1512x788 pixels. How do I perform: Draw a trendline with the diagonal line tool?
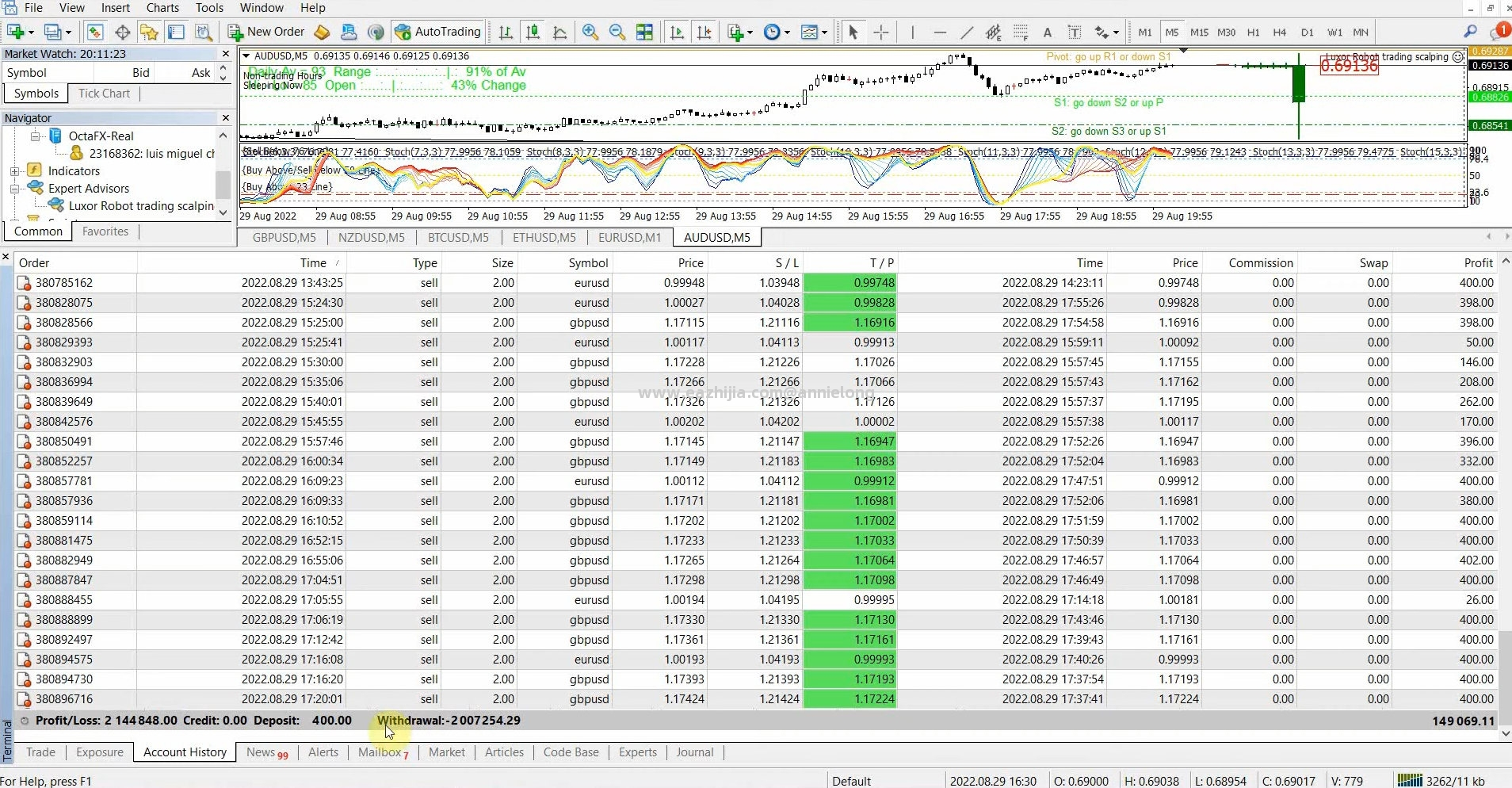tap(967, 33)
